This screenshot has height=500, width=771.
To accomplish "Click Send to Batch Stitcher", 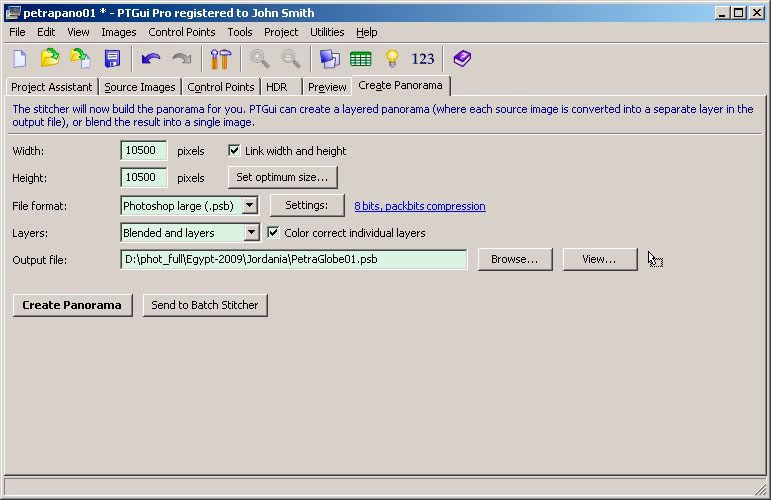I will [x=205, y=305].
